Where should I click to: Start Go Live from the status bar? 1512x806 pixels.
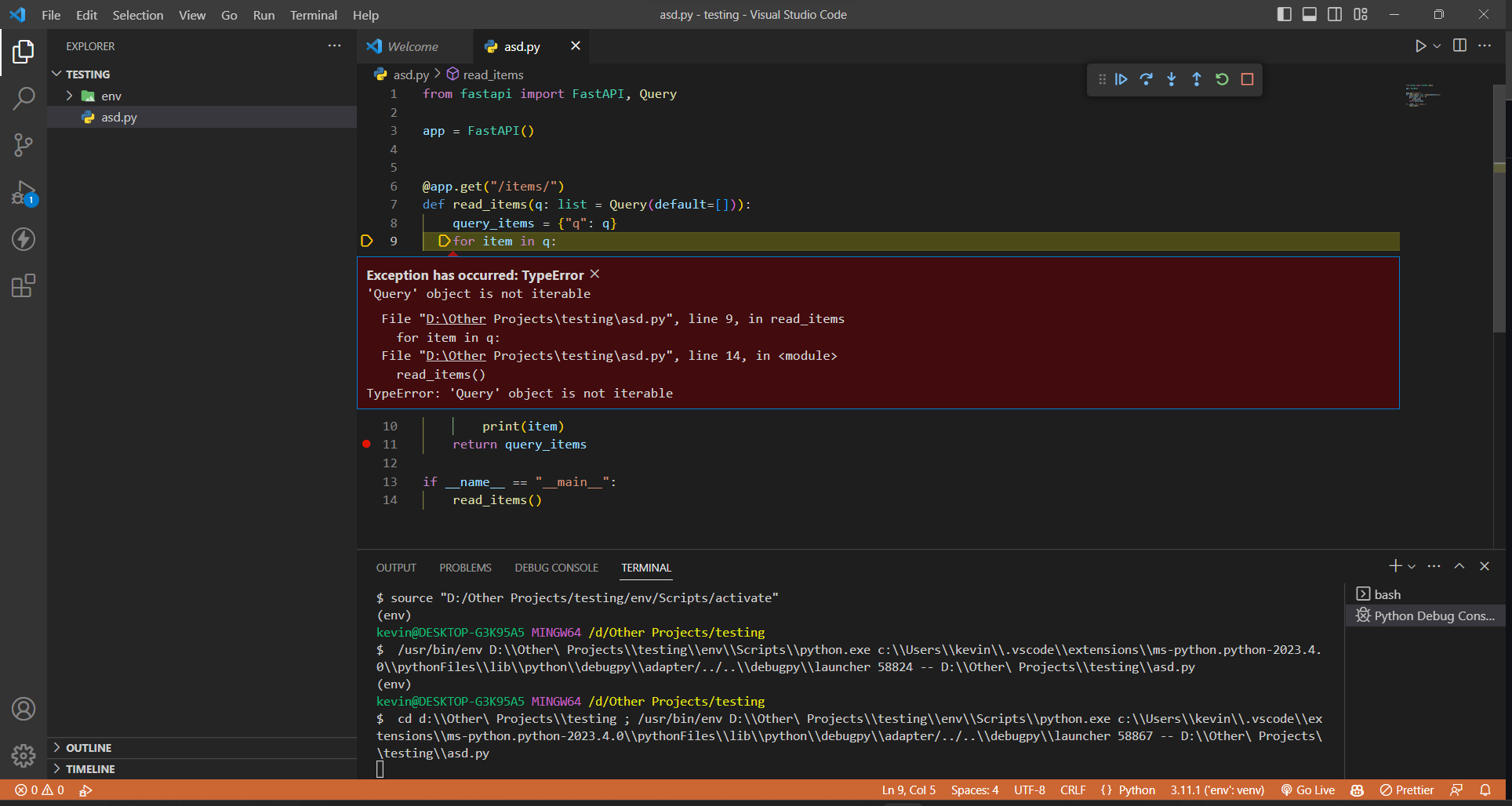click(x=1307, y=790)
